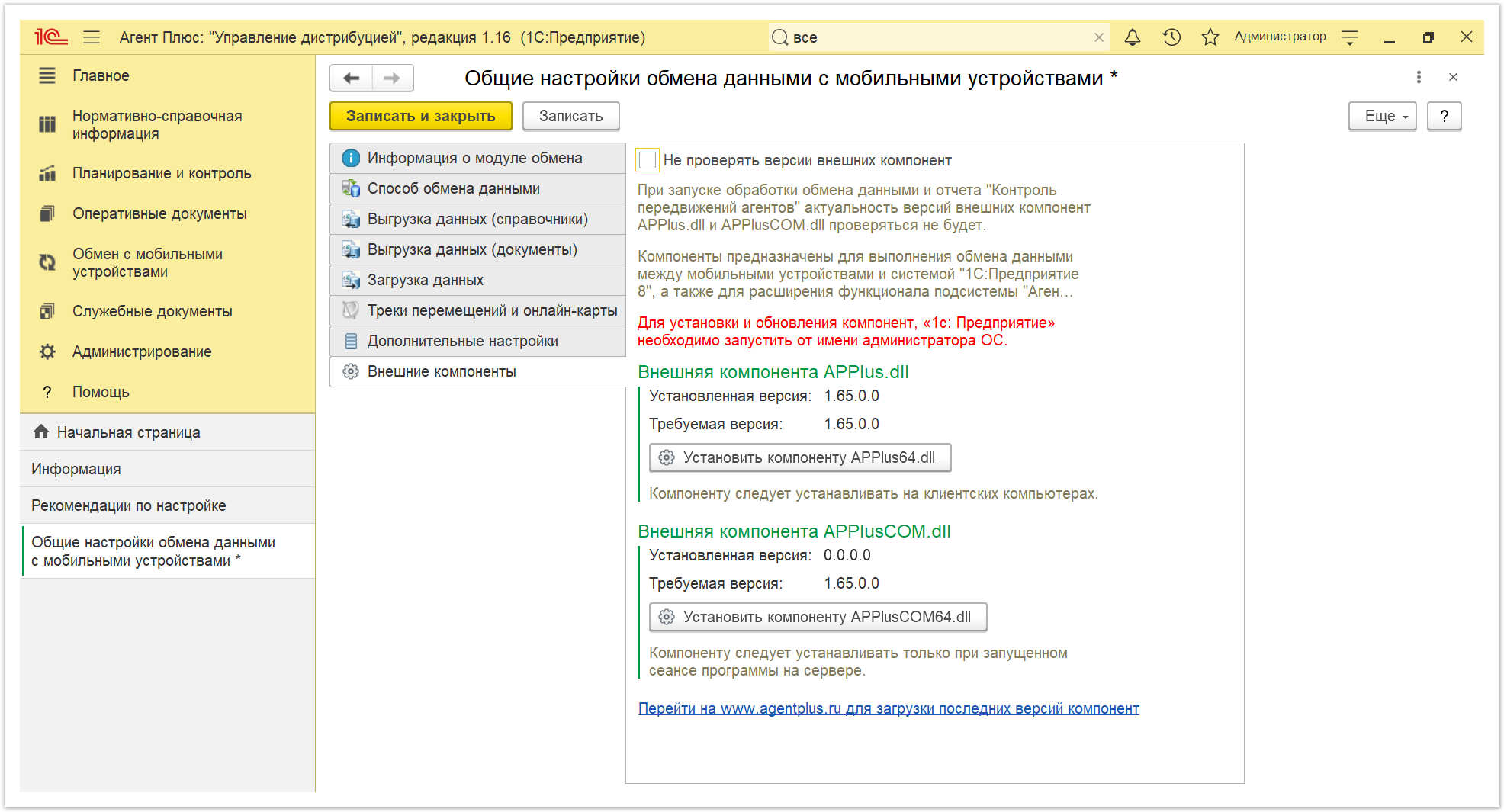Go to Начальная страница
1504x812 pixels.
coord(168,432)
